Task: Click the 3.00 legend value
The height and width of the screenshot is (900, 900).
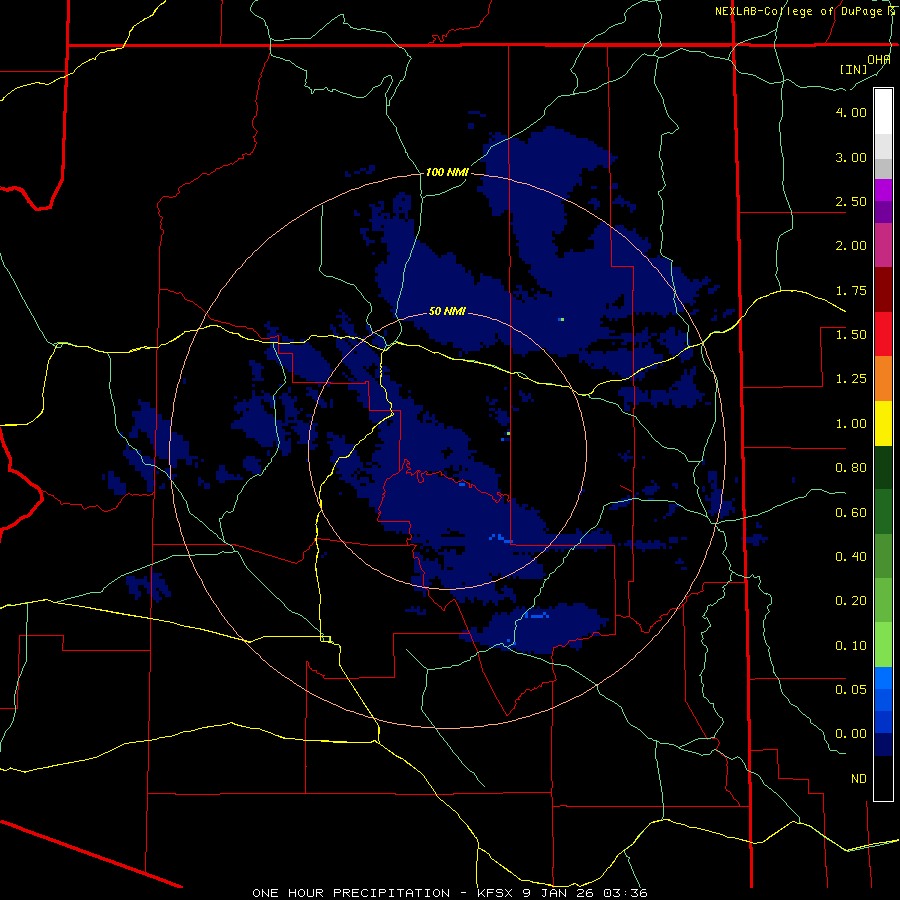Action: [x=851, y=157]
